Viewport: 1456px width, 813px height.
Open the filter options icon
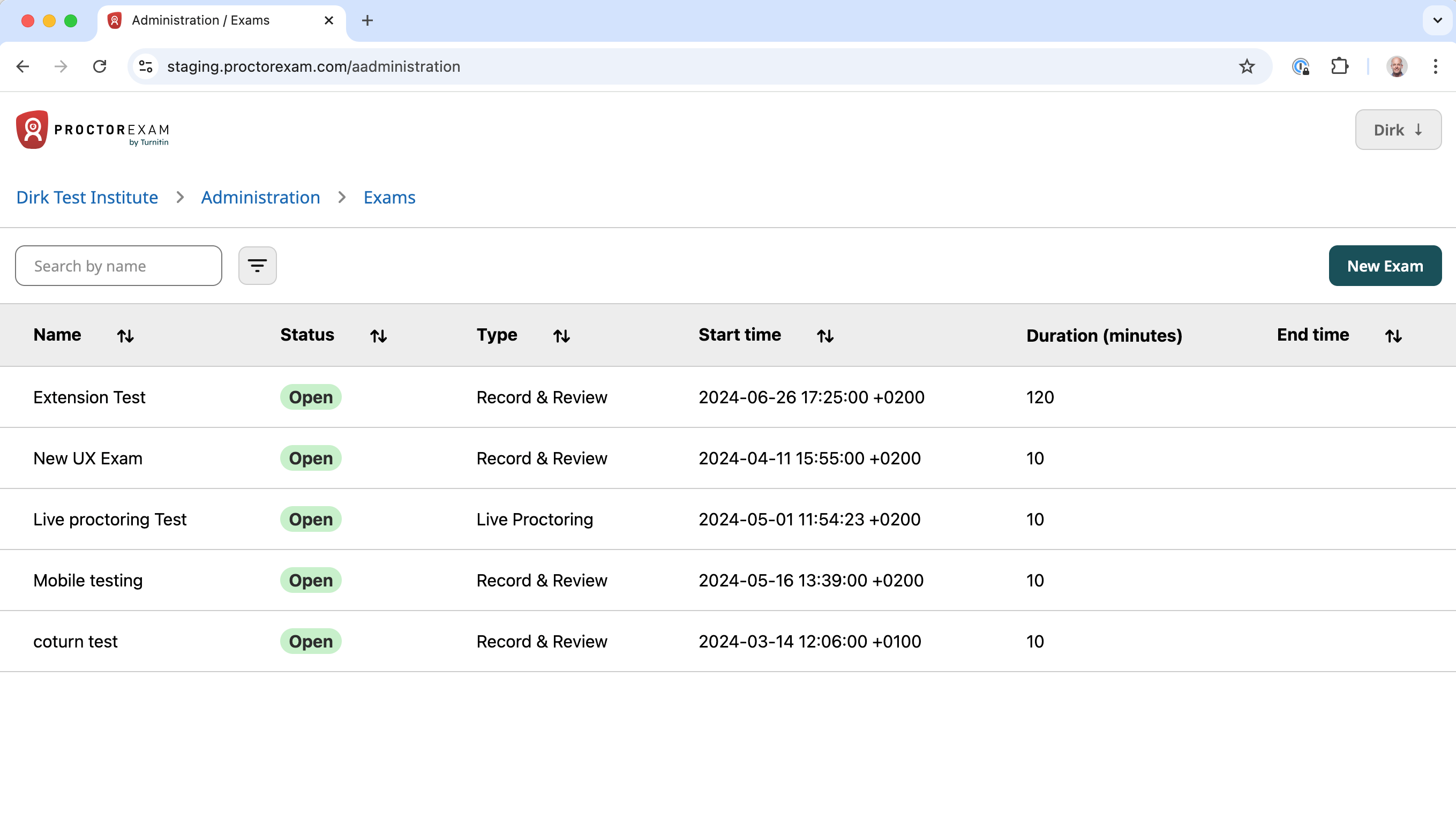pos(257,266)
